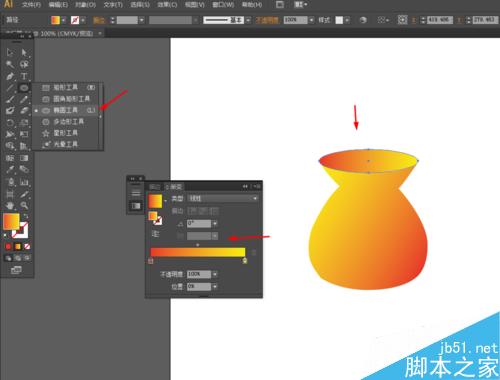
Task: Open the change screen mode button
Action: (16, 270)
